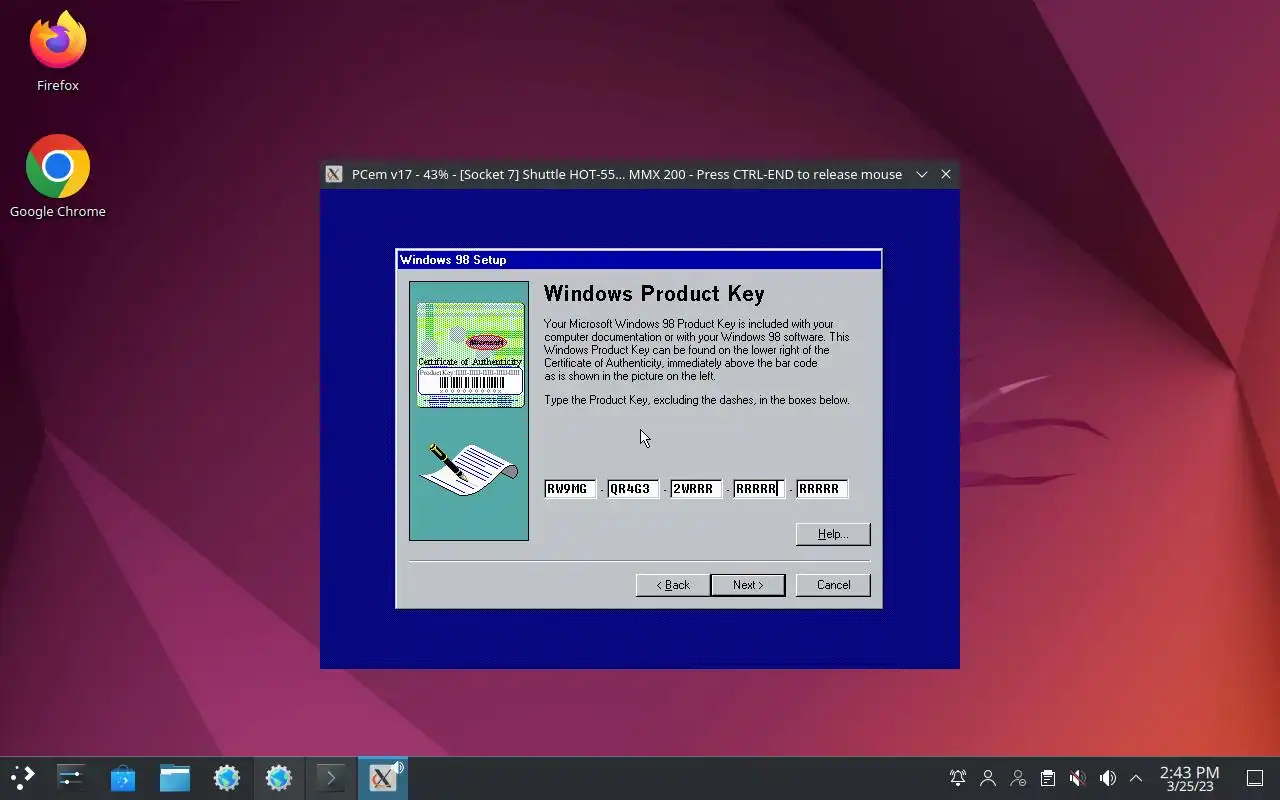This screenshot has height=800, width=1280.
Task: Open the PCem window's chevron menu
Action: [x=922, y=174]
